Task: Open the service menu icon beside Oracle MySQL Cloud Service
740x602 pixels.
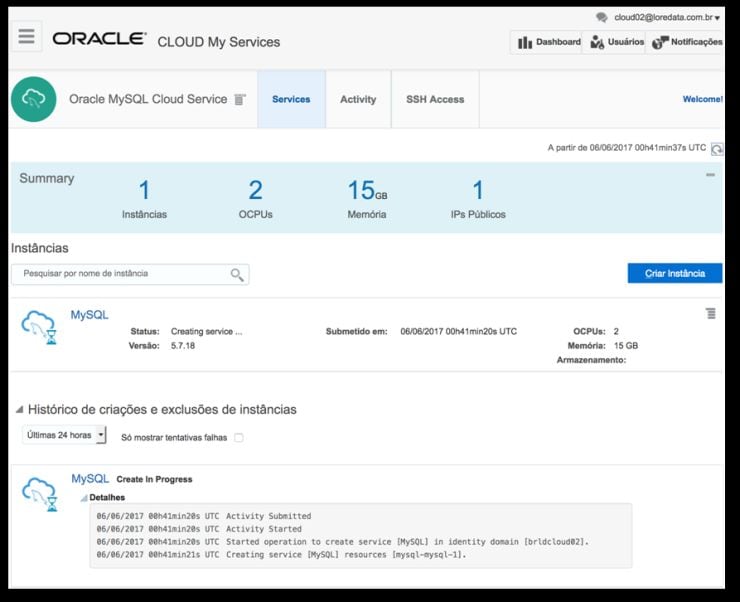Action: (240, 99)
